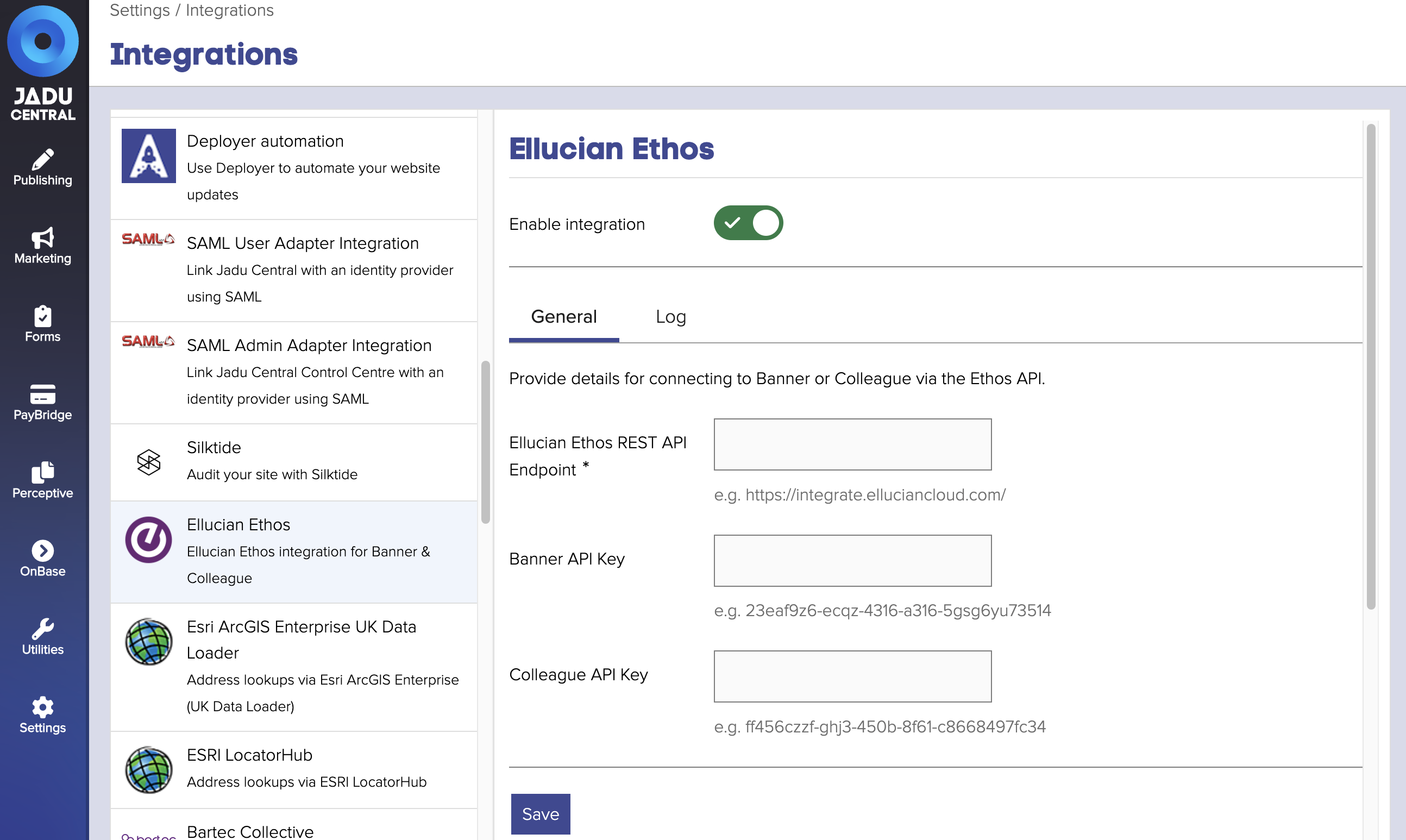Select SAML User Adapter Integration title
Viewport: 1406px width, 840px height.
[x=303, y=243]
